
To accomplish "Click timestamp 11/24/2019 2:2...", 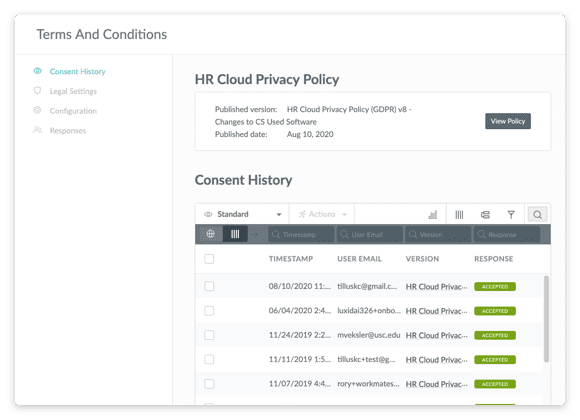I will [x=300, y=335].
